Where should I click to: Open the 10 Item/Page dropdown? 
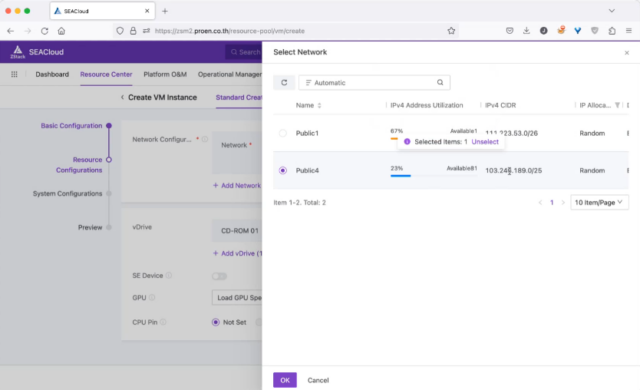coord(599,202)
